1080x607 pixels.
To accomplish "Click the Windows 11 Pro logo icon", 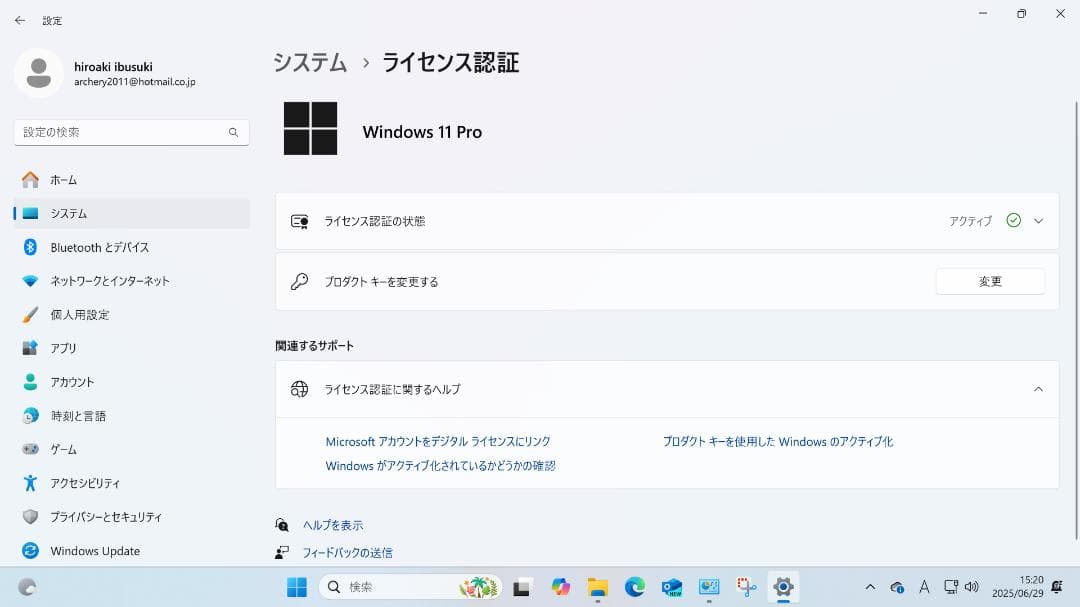I will [x=310, y=128].
